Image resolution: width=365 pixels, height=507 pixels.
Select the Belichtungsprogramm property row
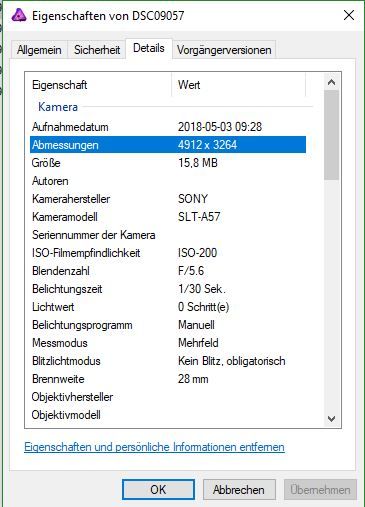[x=168, y=325]
